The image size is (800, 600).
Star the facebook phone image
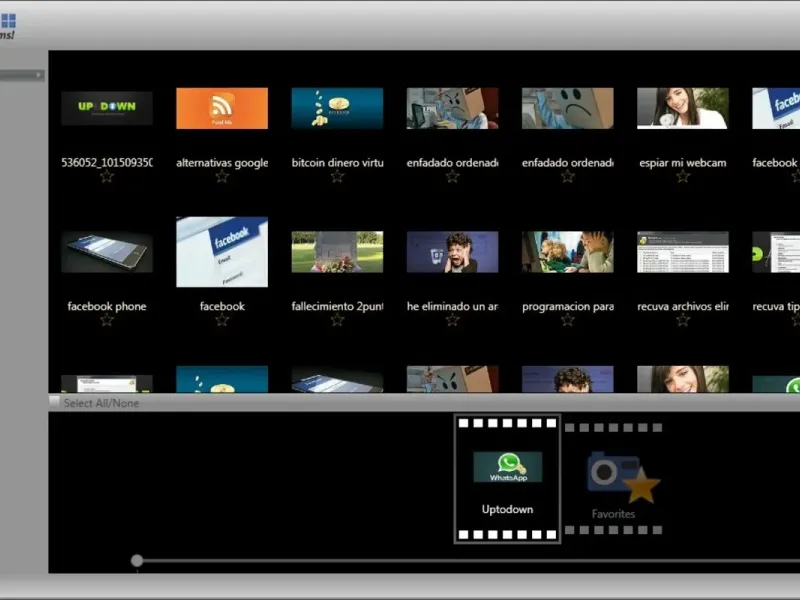[107, 320]
